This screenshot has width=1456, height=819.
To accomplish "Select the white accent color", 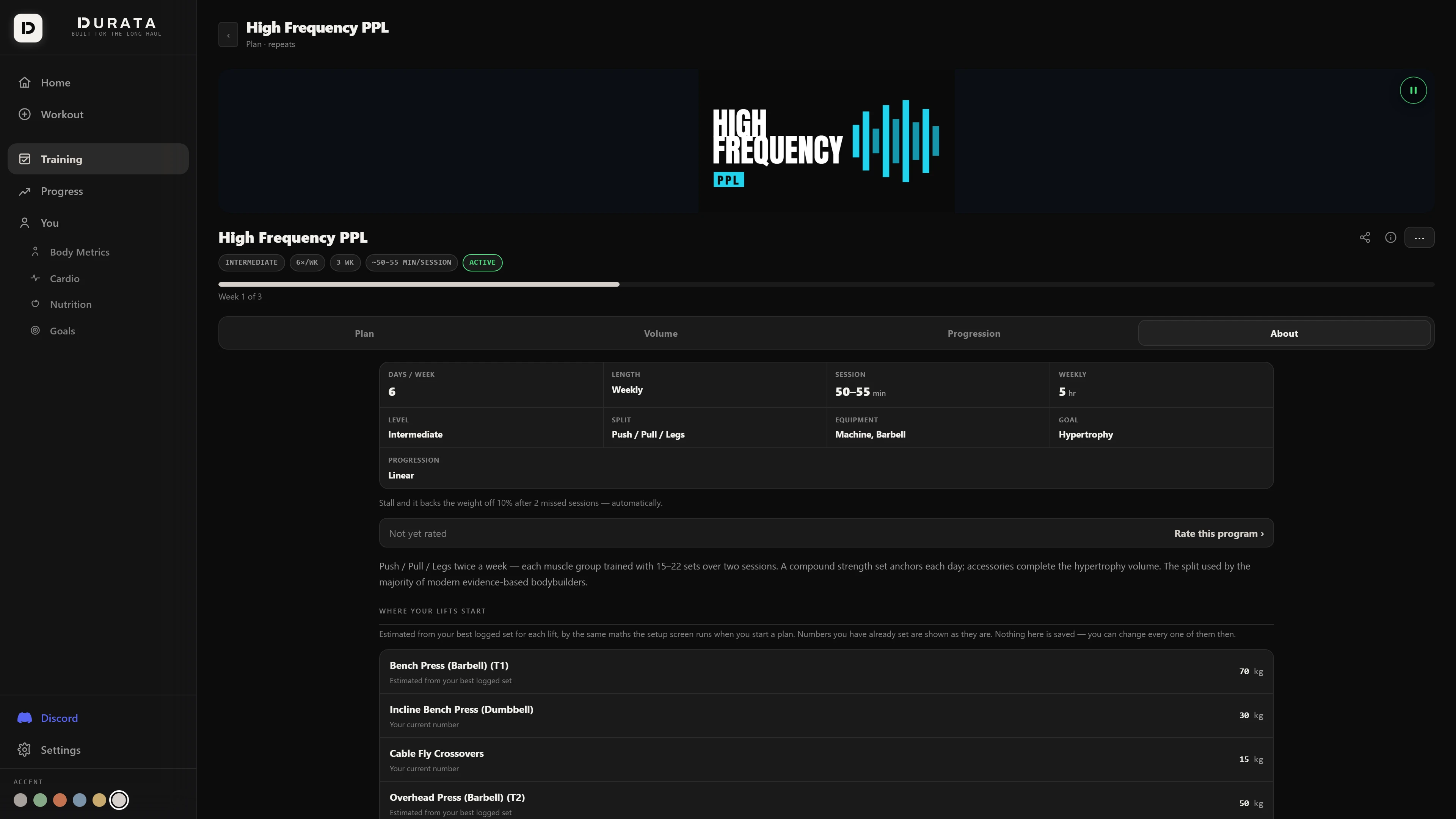I will 119,800.
